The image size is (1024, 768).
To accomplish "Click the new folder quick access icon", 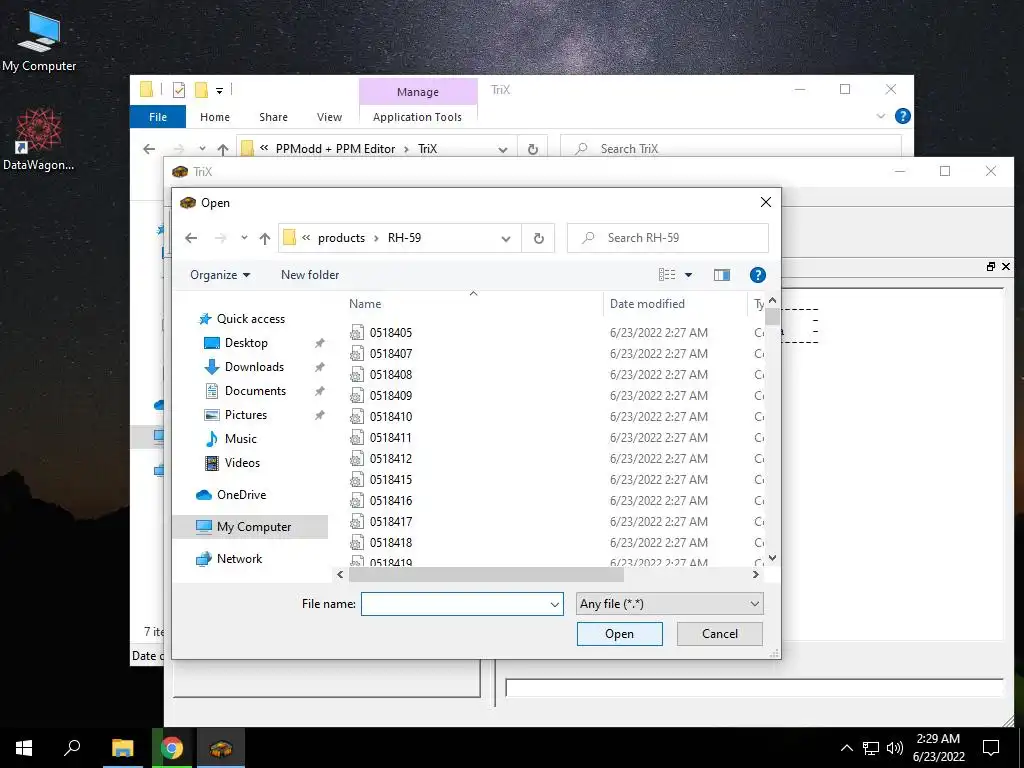I will [201, 90].
